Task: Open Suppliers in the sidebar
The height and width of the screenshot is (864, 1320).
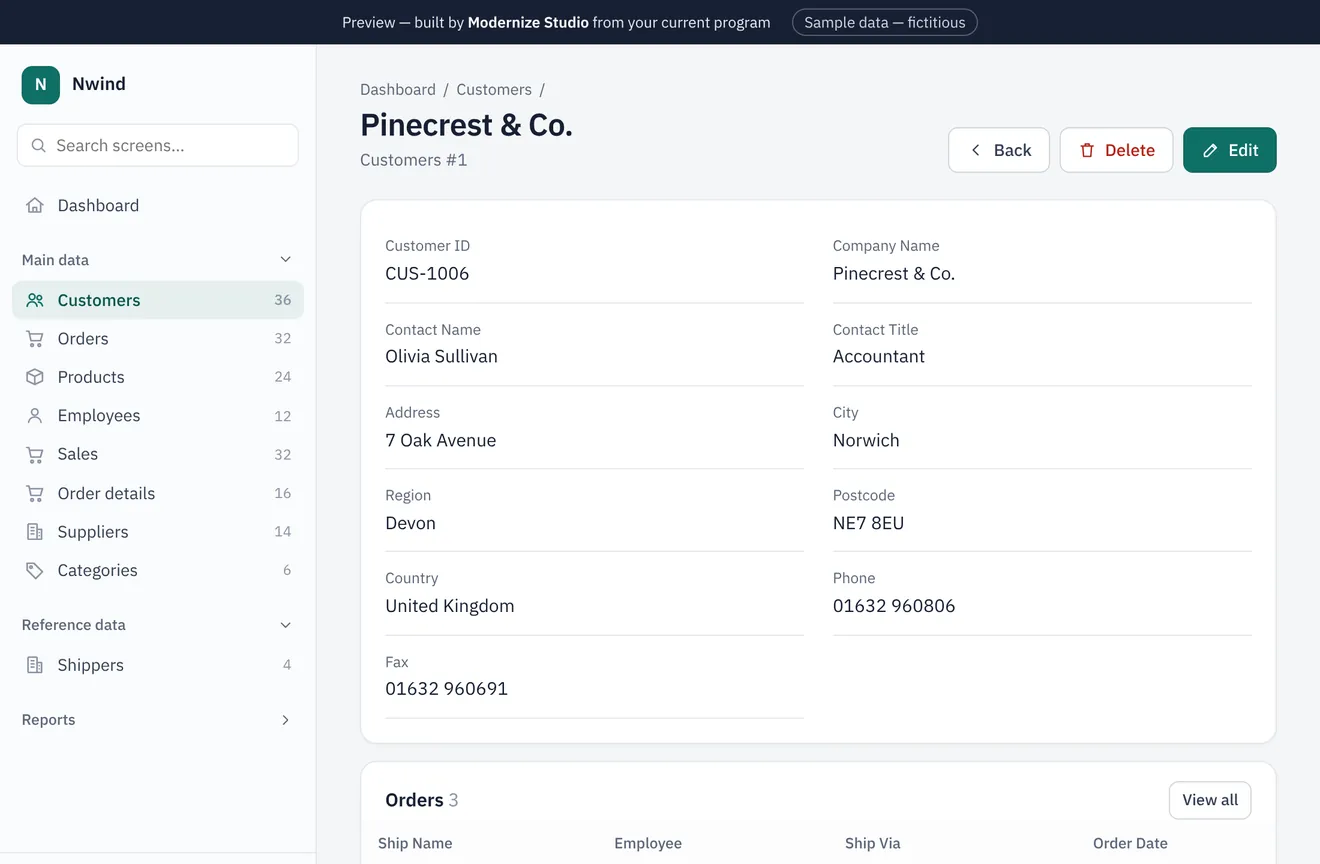Action: (x=158, y=532)
